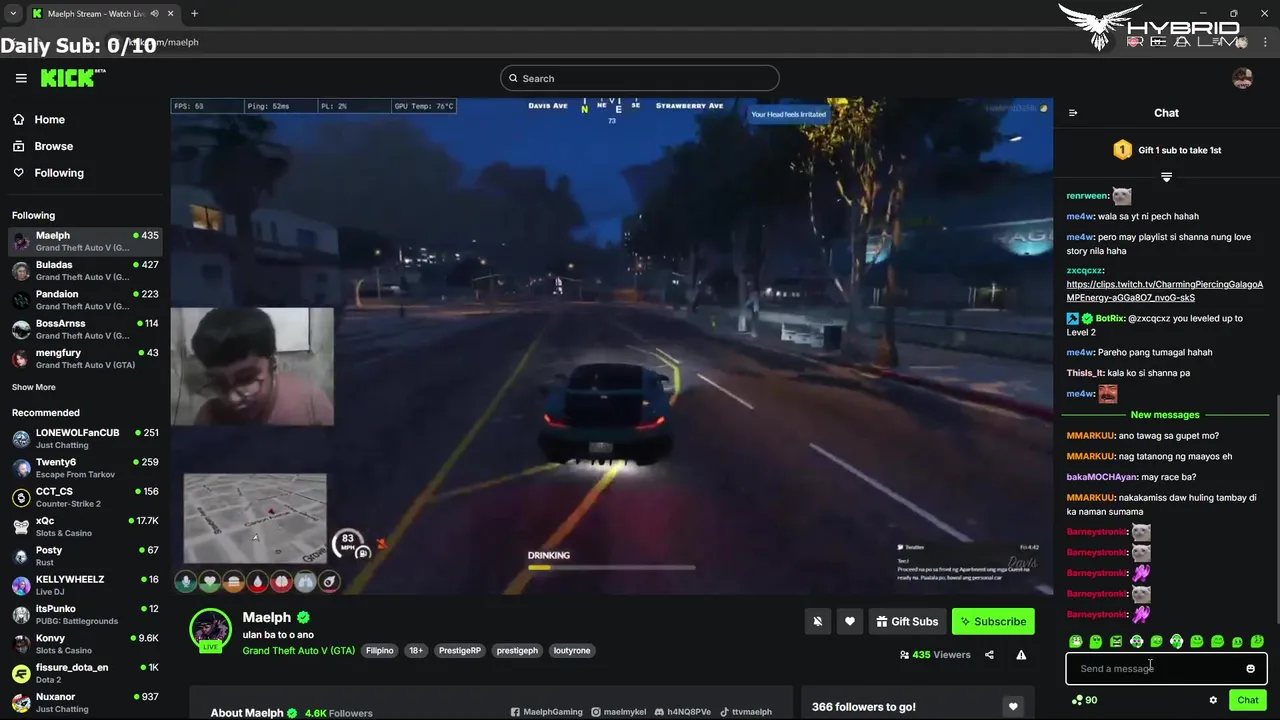Open Nuxanor recommended channel
The height and width of the screenshot is (720, 1280).
(x=85, y=702)
